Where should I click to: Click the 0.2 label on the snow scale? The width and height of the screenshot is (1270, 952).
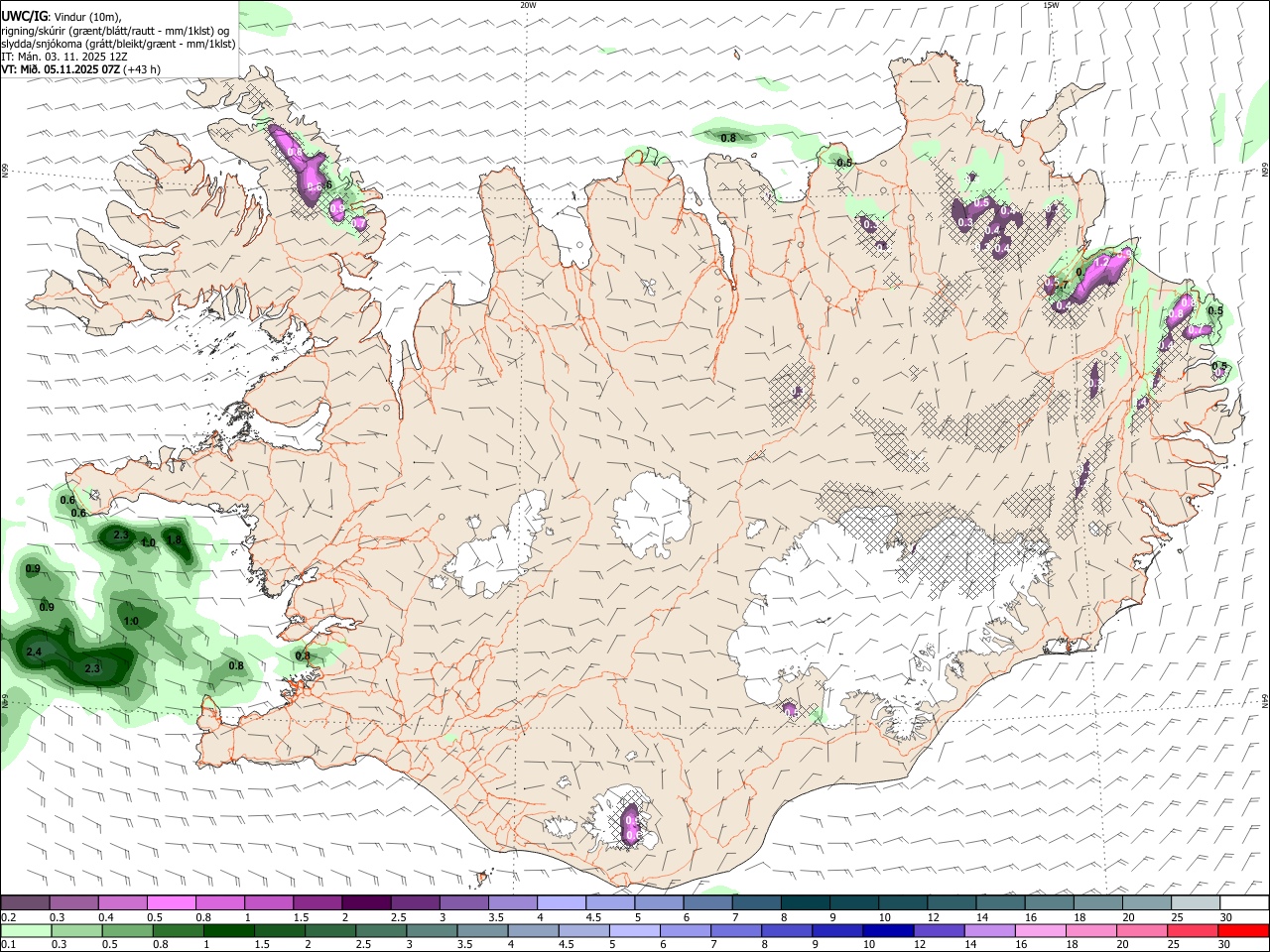(x=9, y=917)
